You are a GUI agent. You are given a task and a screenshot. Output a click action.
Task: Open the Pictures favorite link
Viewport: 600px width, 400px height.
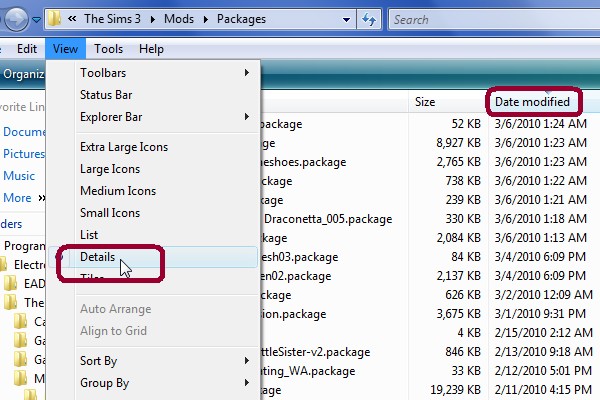23,154
